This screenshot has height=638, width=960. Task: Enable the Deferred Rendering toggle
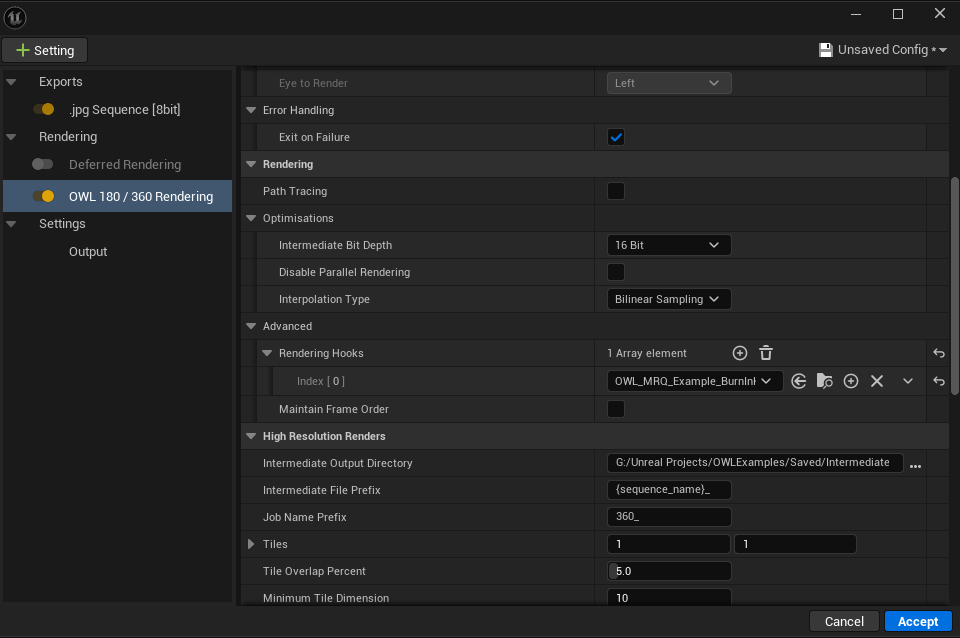pos(43,164)
